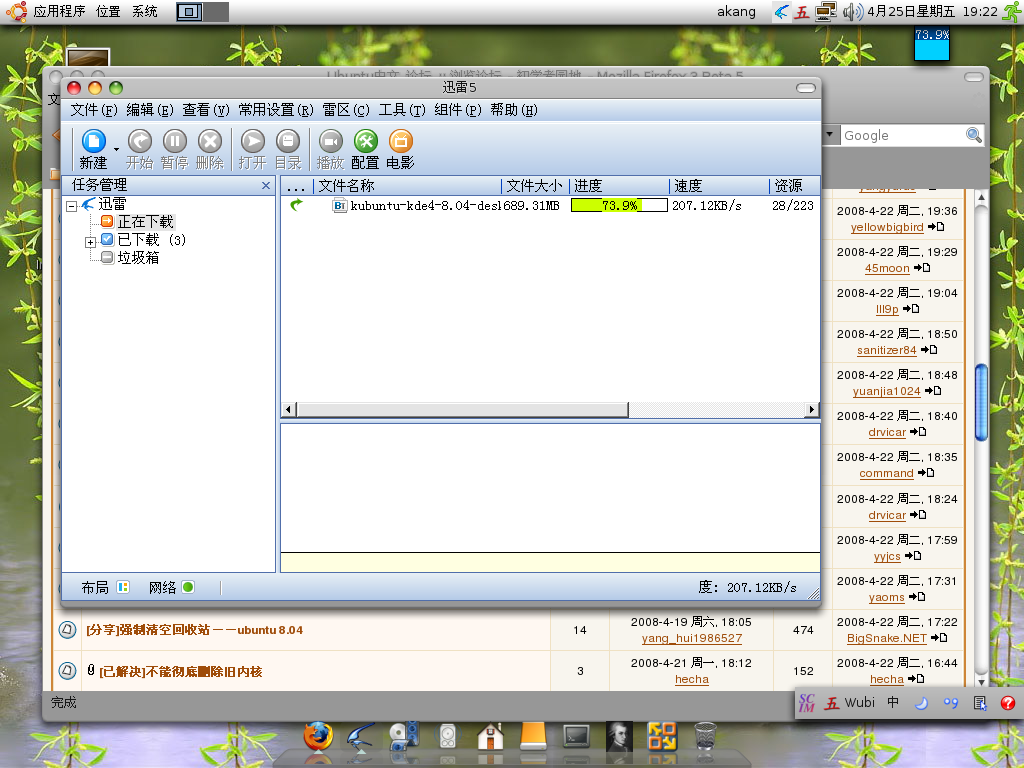Click the green run status arrow on download row
This screenshot has height=768, width=1024.
(296, 205)
